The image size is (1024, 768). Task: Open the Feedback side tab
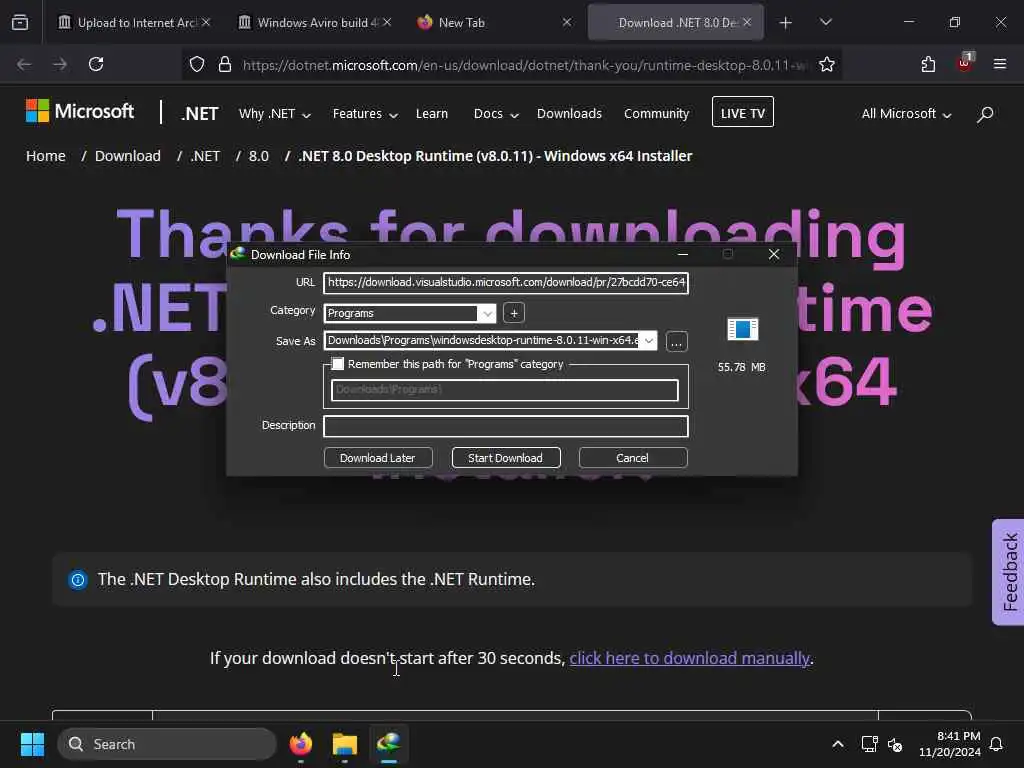[1008, 572]
